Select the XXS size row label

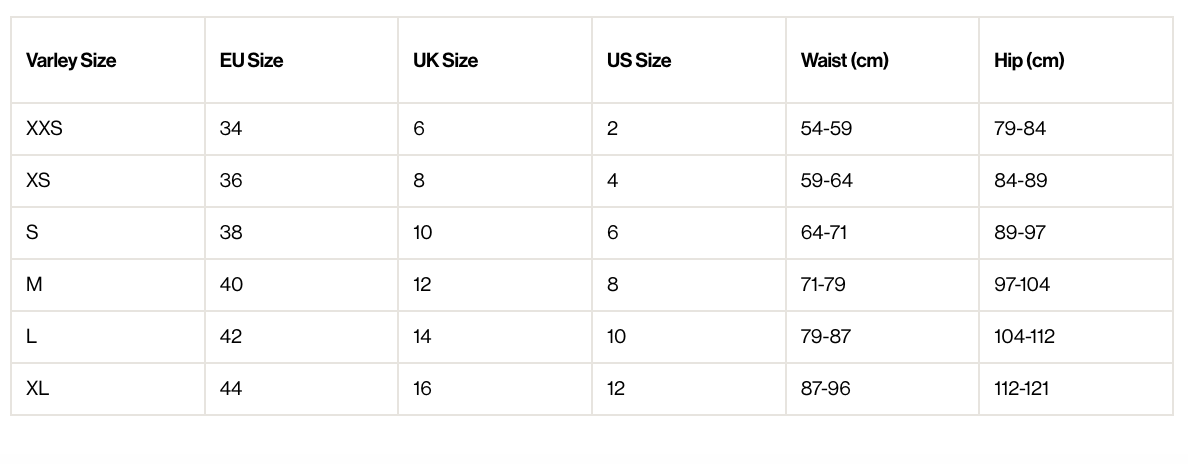[x=44, y=129]
